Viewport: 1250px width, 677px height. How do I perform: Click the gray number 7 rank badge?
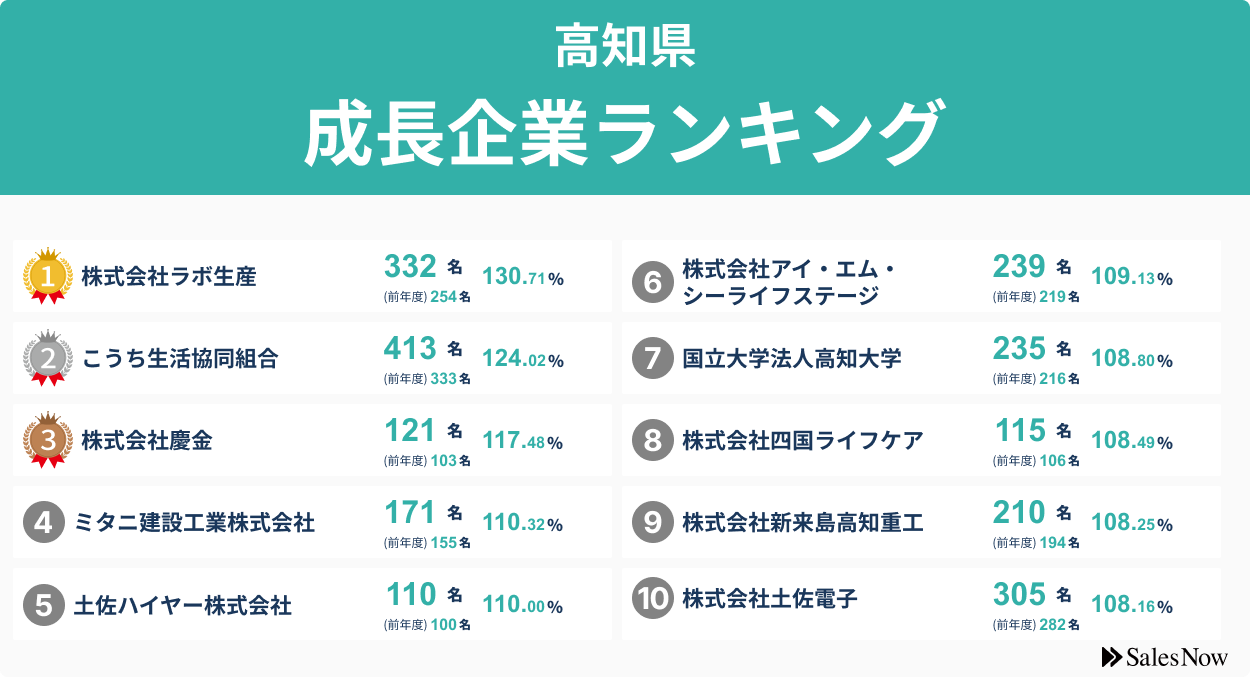click(x=652, y=358)
